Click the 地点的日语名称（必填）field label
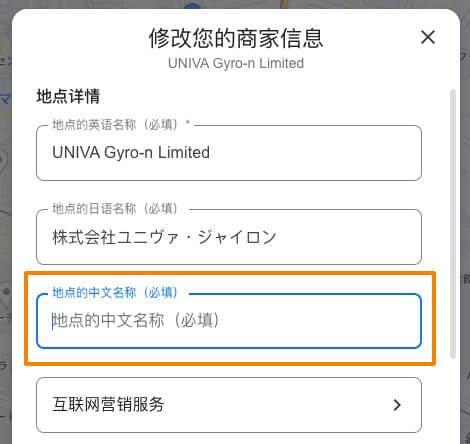This screenshot has height=444, width=470. tap(114, 209)
